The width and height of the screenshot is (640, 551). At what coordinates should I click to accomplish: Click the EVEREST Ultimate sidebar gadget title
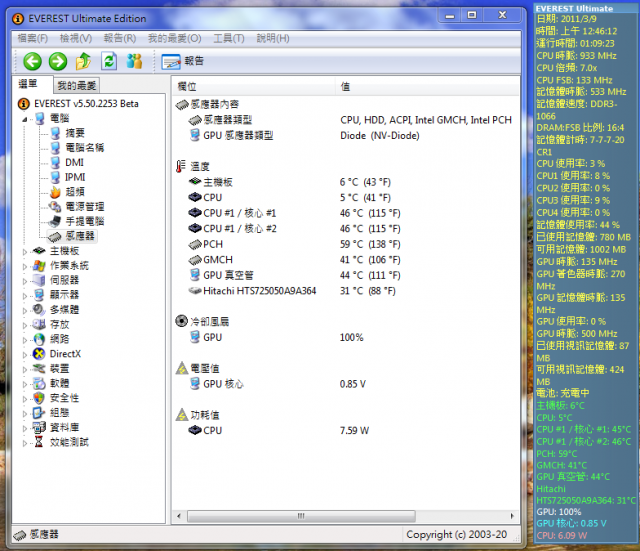(x=574, y=9)
